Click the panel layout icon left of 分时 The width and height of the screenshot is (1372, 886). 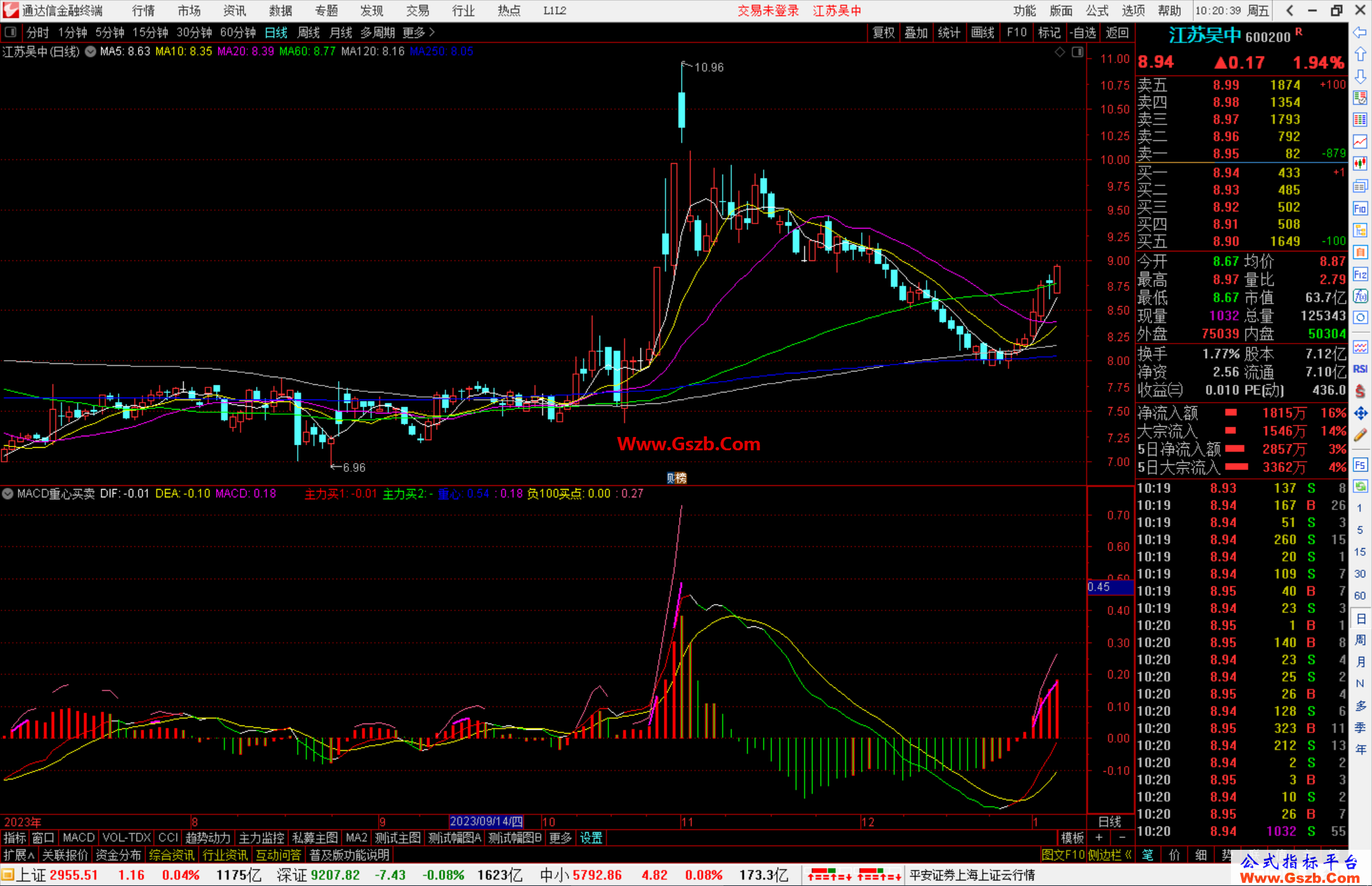click(11, 32)
